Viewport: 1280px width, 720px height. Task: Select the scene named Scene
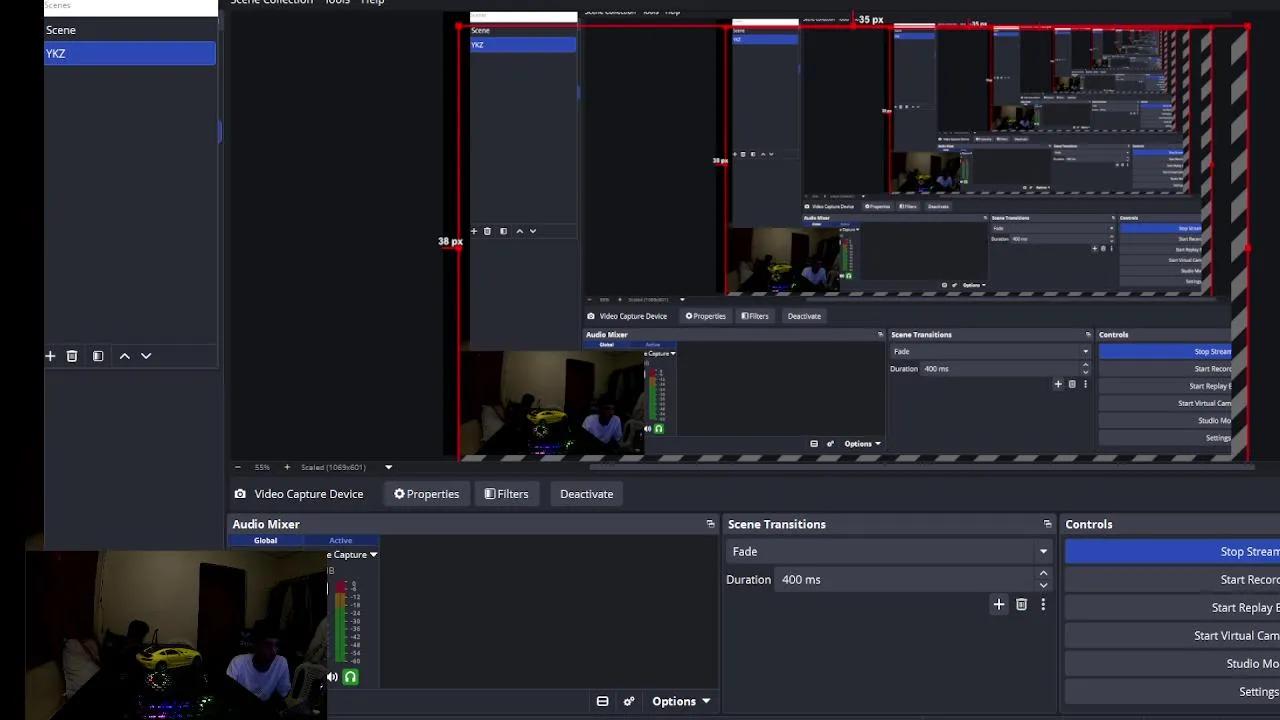click(130, 30)
